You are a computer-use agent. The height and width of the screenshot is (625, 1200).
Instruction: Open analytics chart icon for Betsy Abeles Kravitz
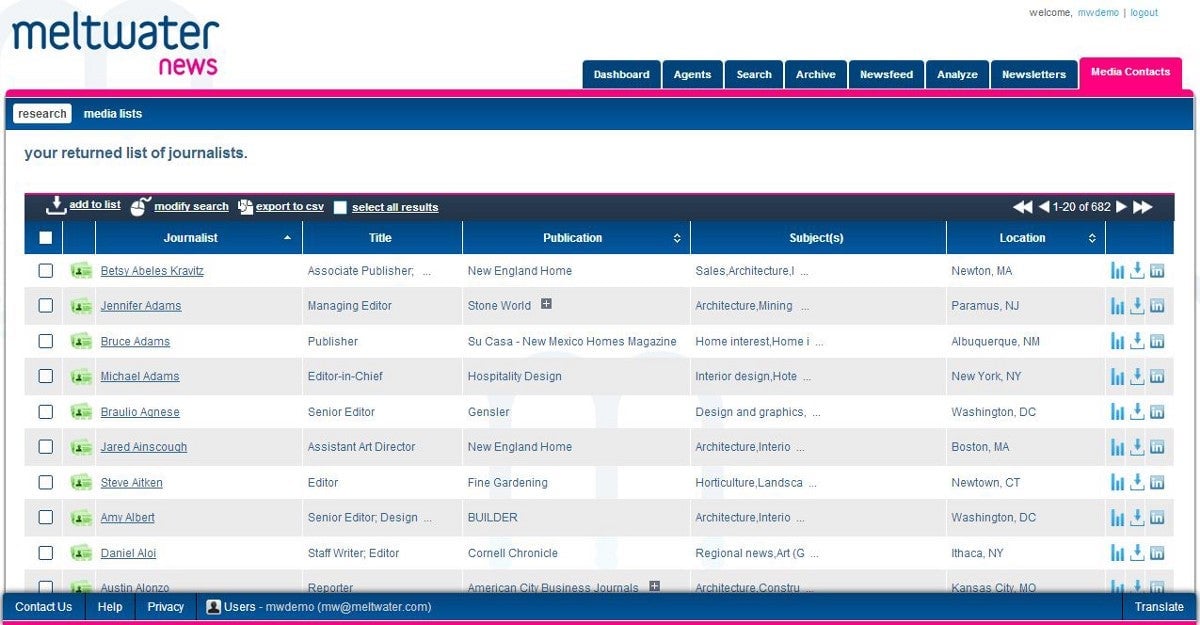[1117, 271]
